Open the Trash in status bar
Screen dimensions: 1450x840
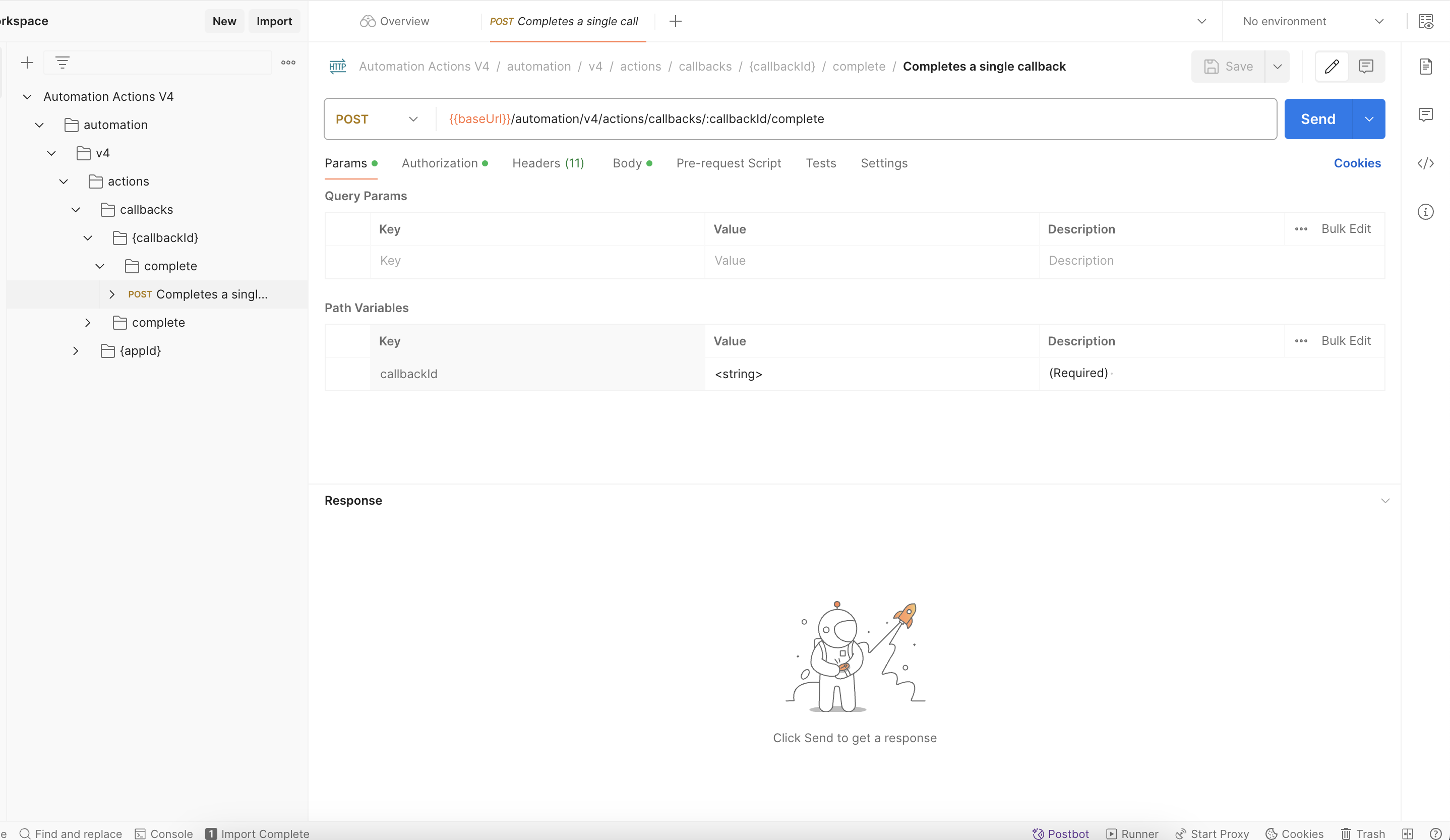pyautogui.click(x=1363, y=833)
